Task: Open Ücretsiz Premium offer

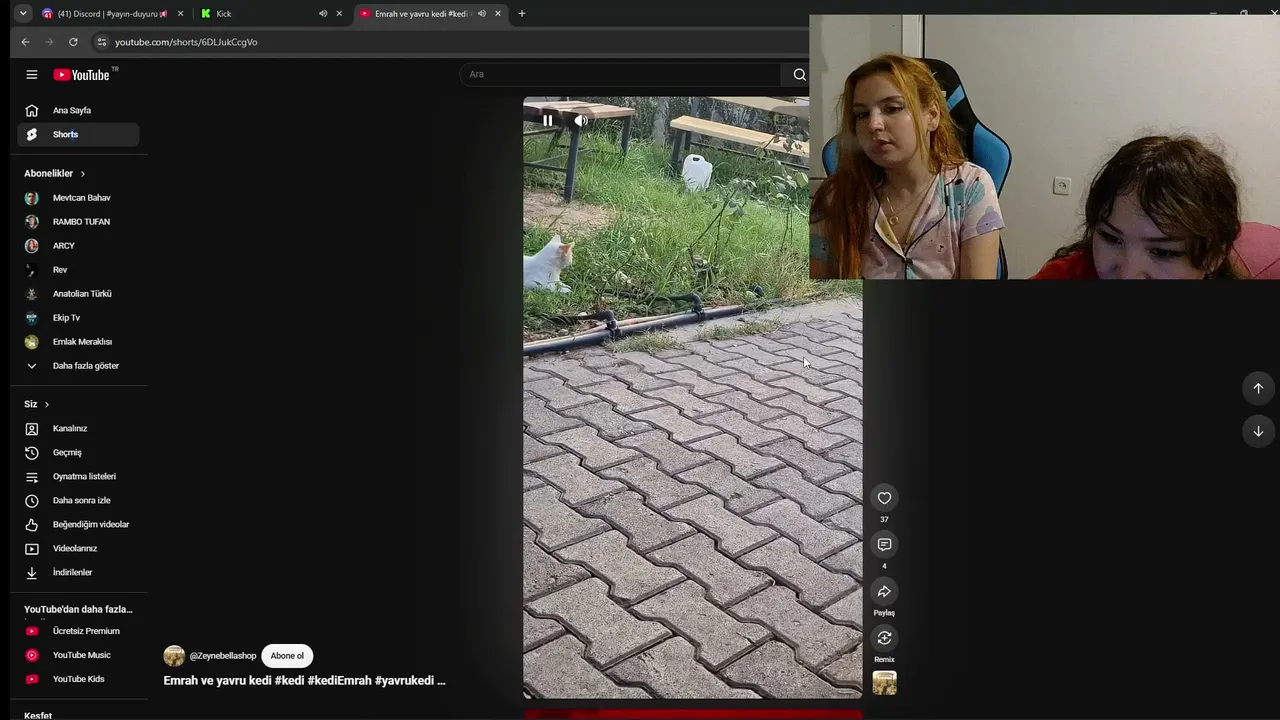Action: (x=79, y=631)
